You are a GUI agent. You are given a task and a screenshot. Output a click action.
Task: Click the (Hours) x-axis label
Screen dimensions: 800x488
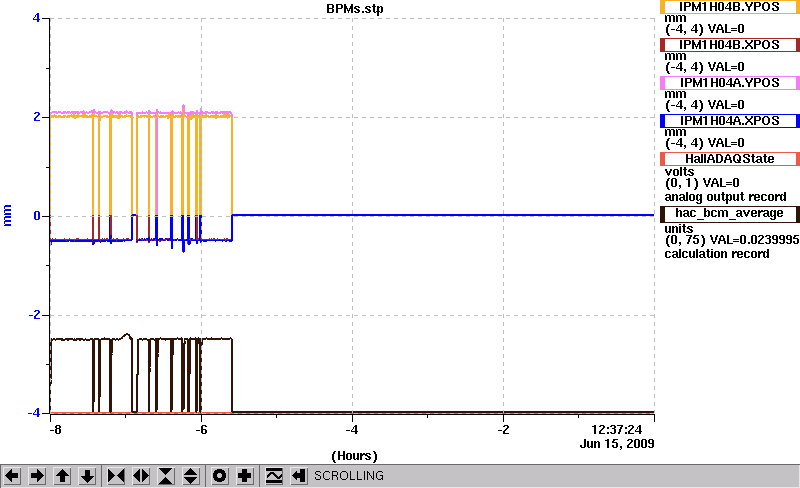(355, 456)
